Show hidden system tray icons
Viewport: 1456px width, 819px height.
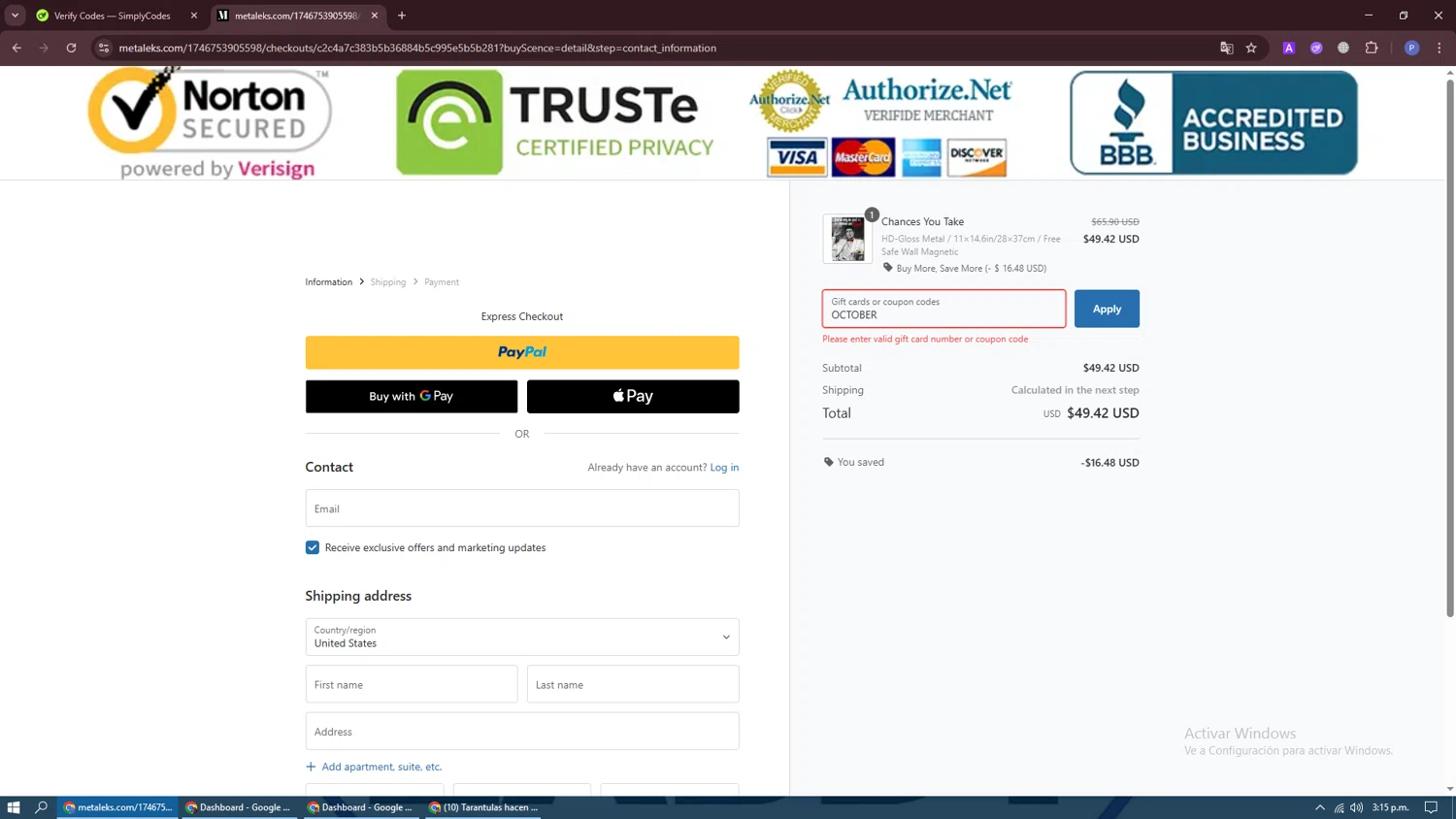click(x=1319, y=807)
